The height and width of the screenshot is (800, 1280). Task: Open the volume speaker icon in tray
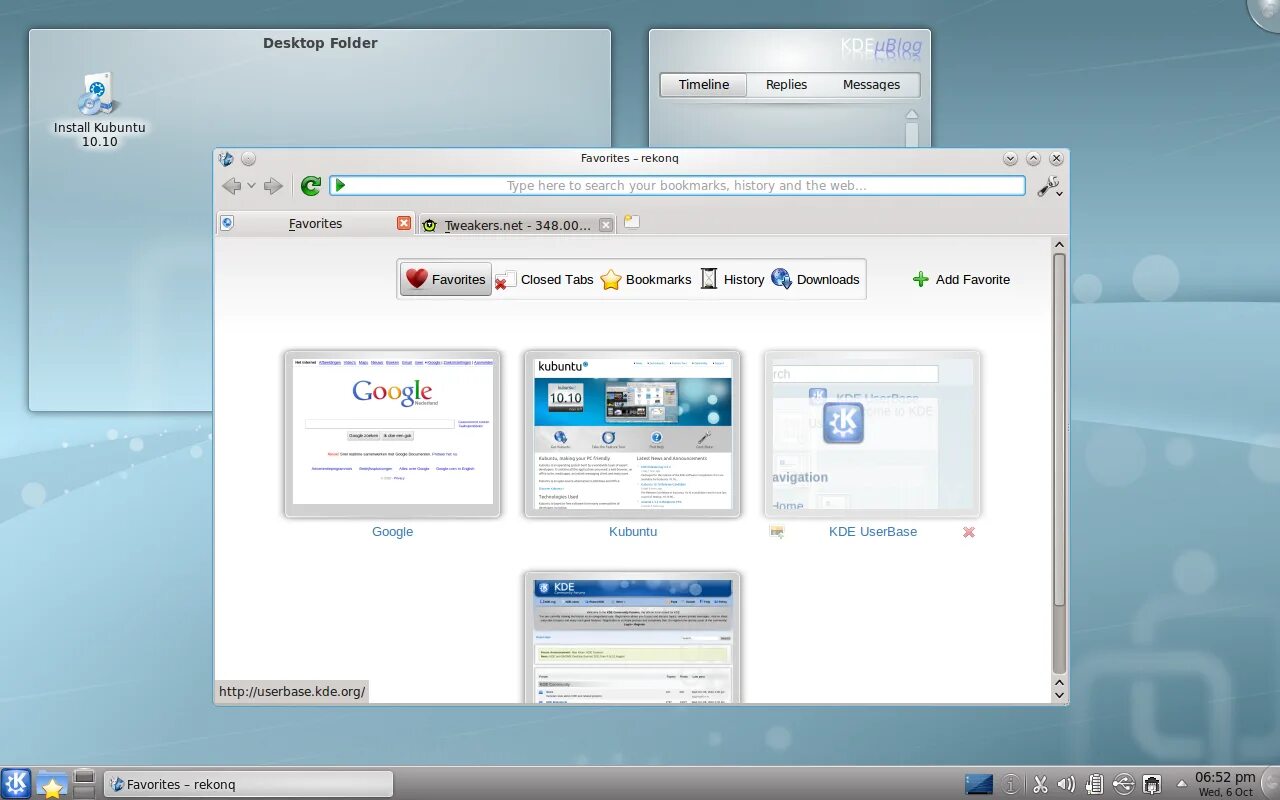pyautogui.click(x=1066, y=785)
